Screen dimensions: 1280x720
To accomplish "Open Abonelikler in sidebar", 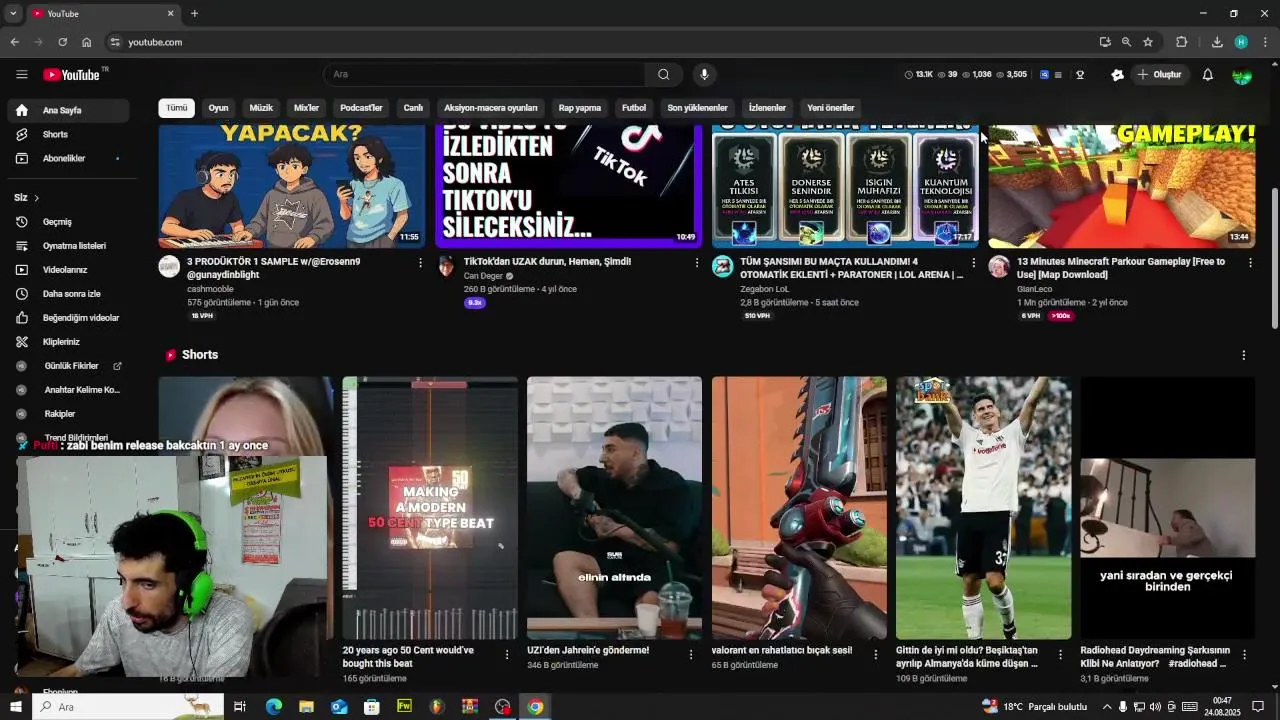I will pos(68,158).
